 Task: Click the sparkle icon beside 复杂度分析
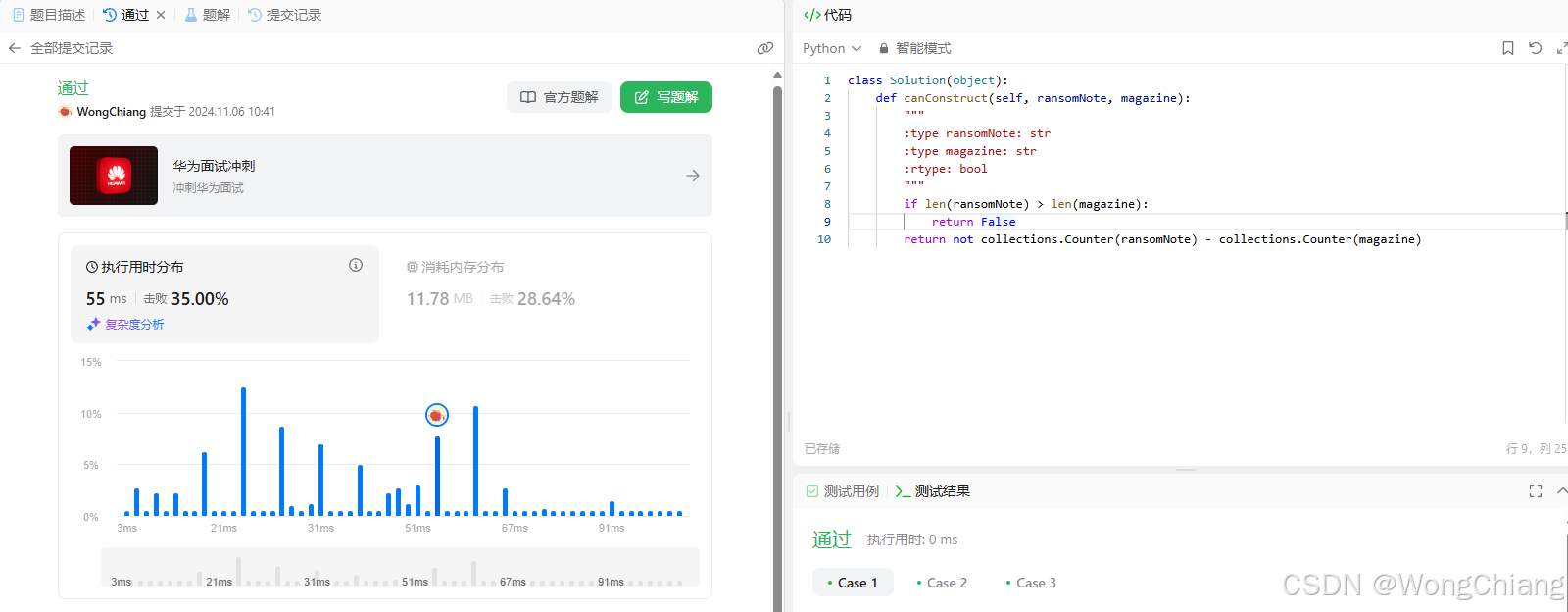pyautogui.click(x=94, y=324)
